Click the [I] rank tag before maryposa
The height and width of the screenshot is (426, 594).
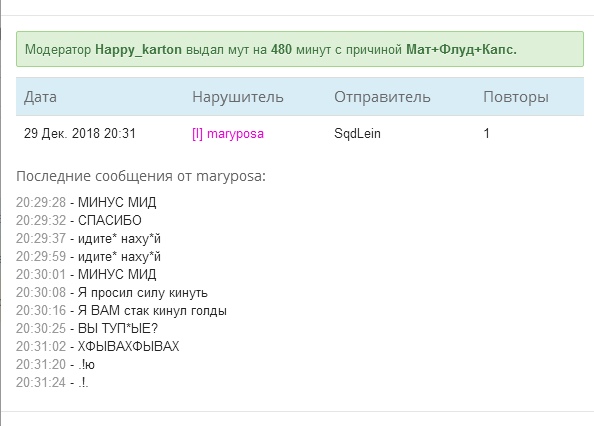click(197, 134)
